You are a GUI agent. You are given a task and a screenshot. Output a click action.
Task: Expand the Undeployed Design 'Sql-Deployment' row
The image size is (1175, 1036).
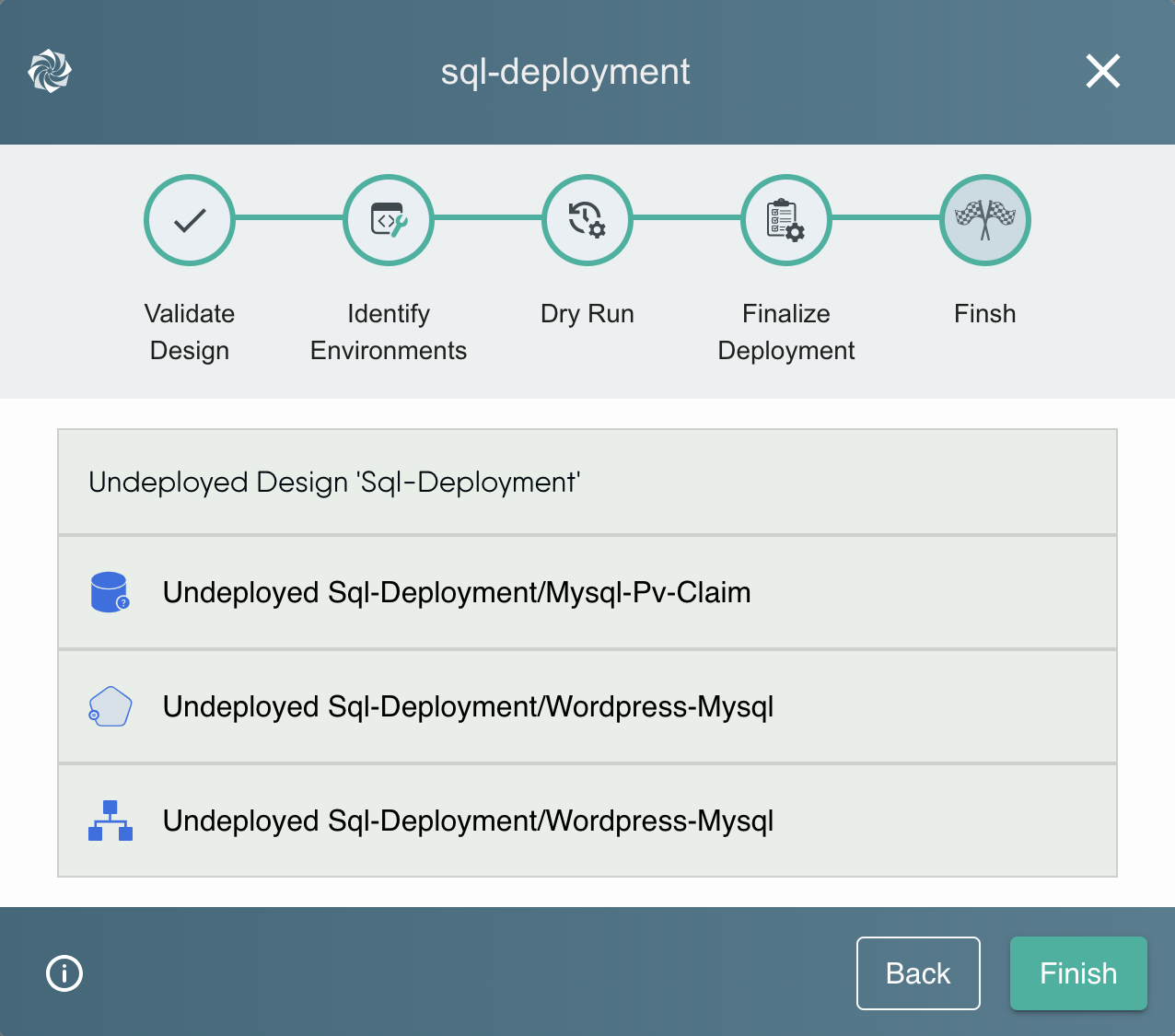(587, 482)
